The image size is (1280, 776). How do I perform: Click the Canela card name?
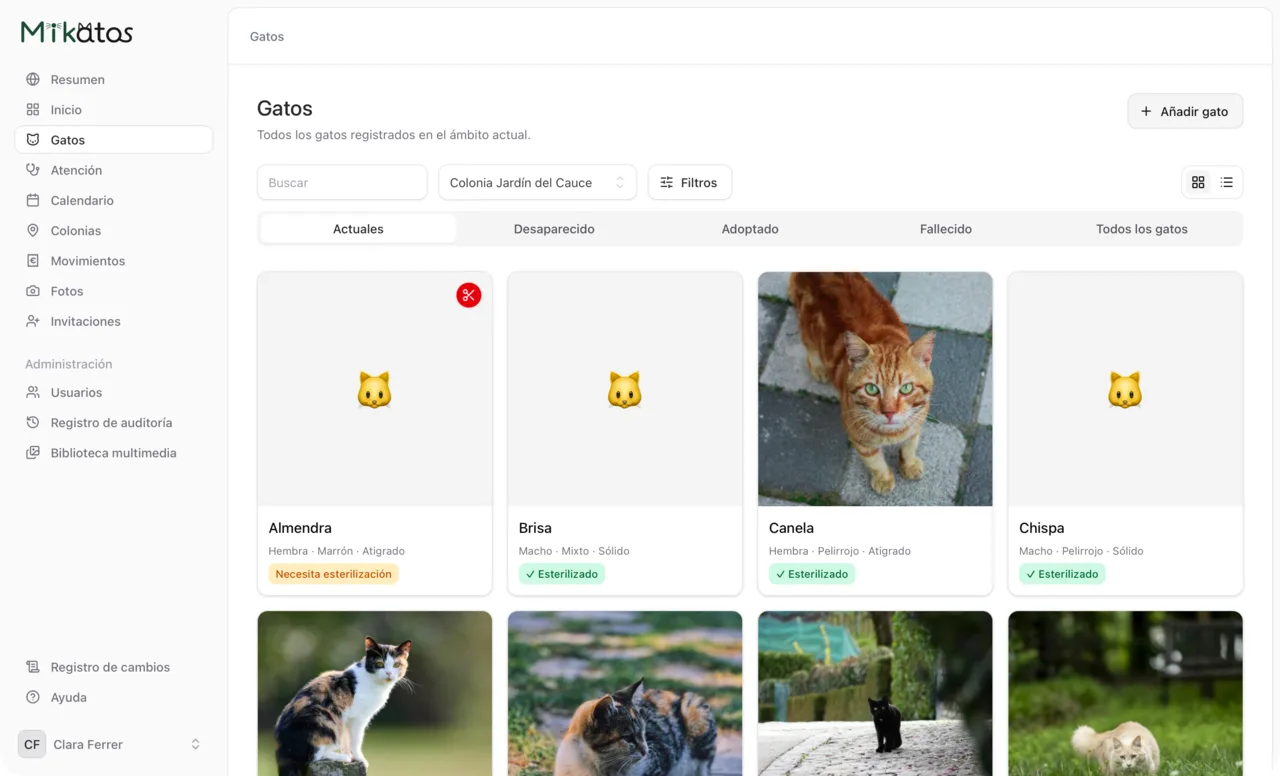791,528
